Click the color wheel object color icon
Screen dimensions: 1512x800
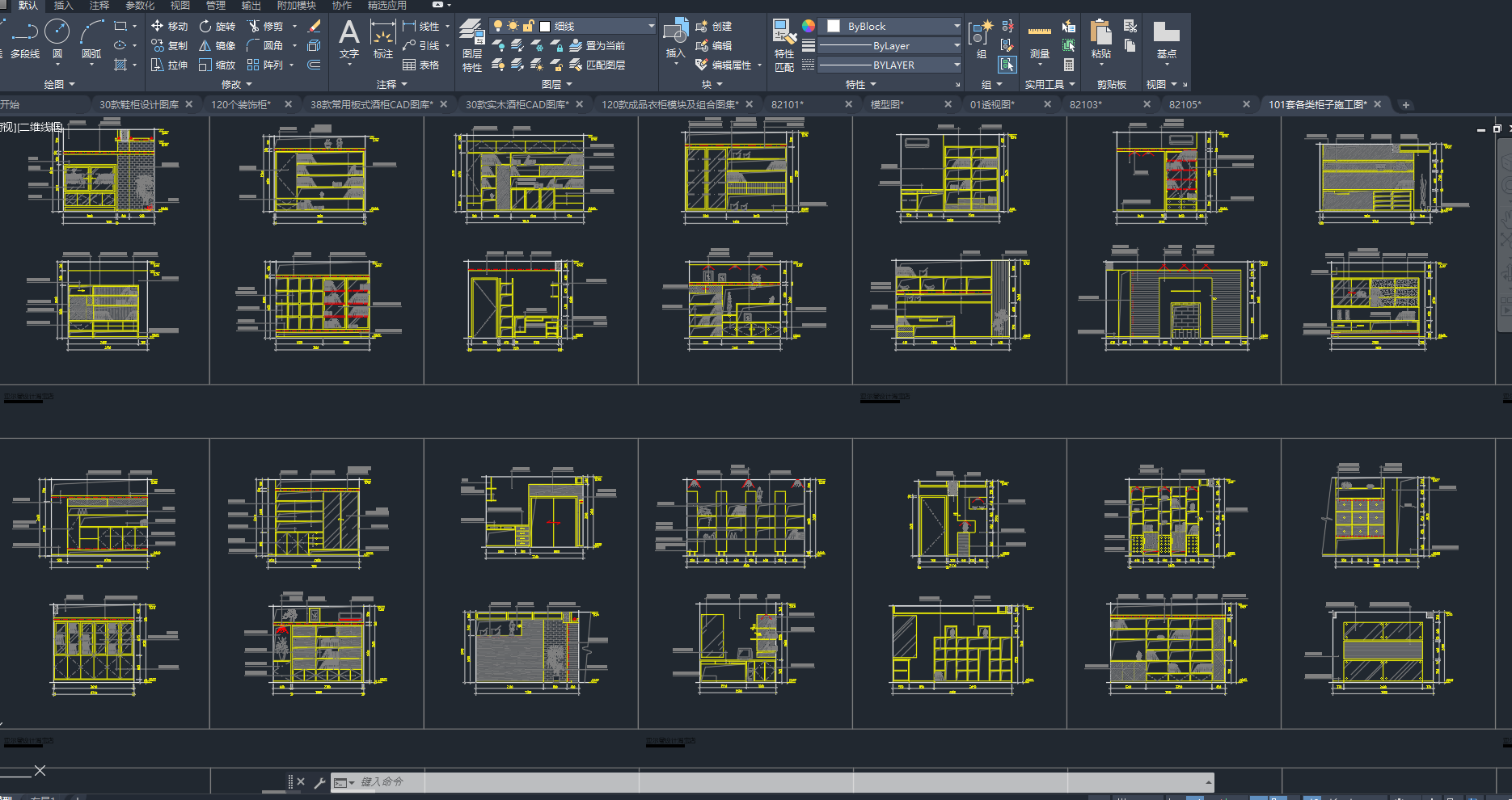coord(808,26)
